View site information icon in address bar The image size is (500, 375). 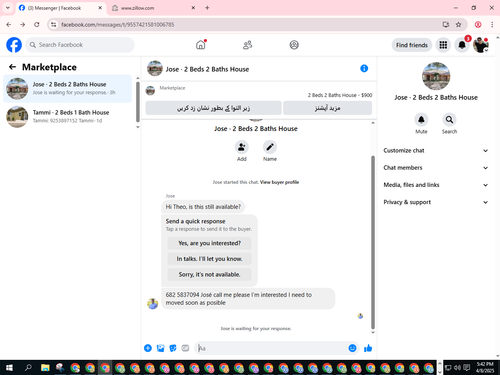click(x=54, y=24)
